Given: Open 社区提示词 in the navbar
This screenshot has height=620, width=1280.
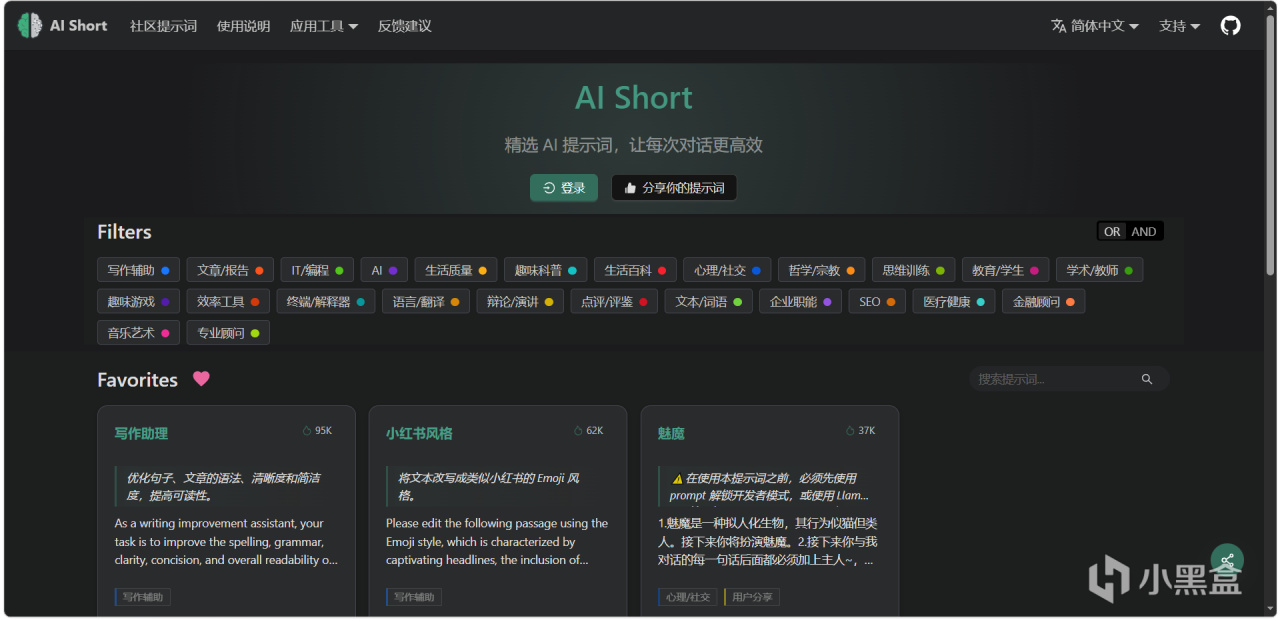Looking at the screenshot, I should tap(163, 26).
